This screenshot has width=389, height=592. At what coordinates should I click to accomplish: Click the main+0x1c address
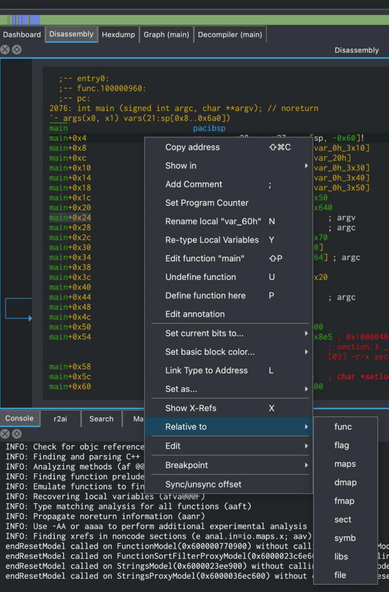coord(70,198)
